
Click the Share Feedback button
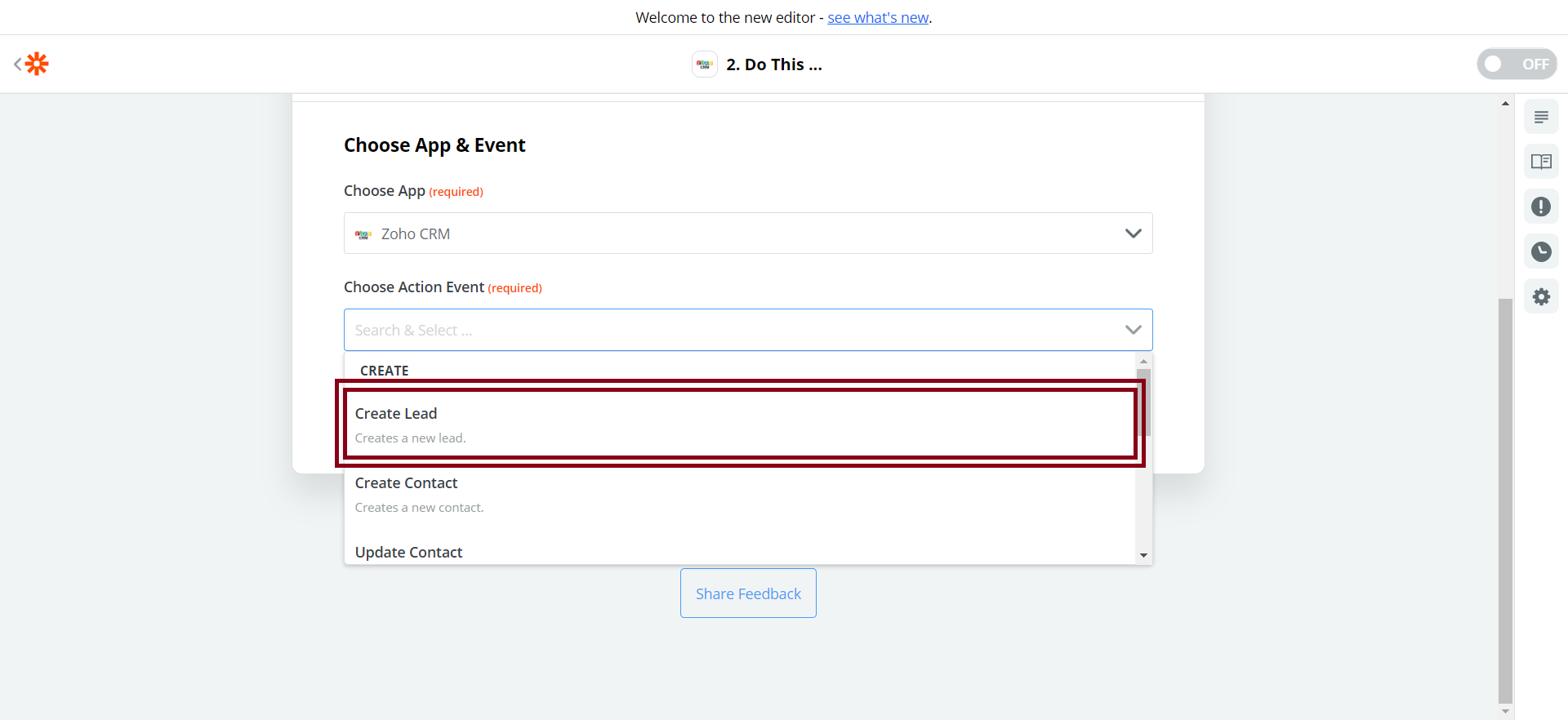pyautogui.click(x=748, y=593)
